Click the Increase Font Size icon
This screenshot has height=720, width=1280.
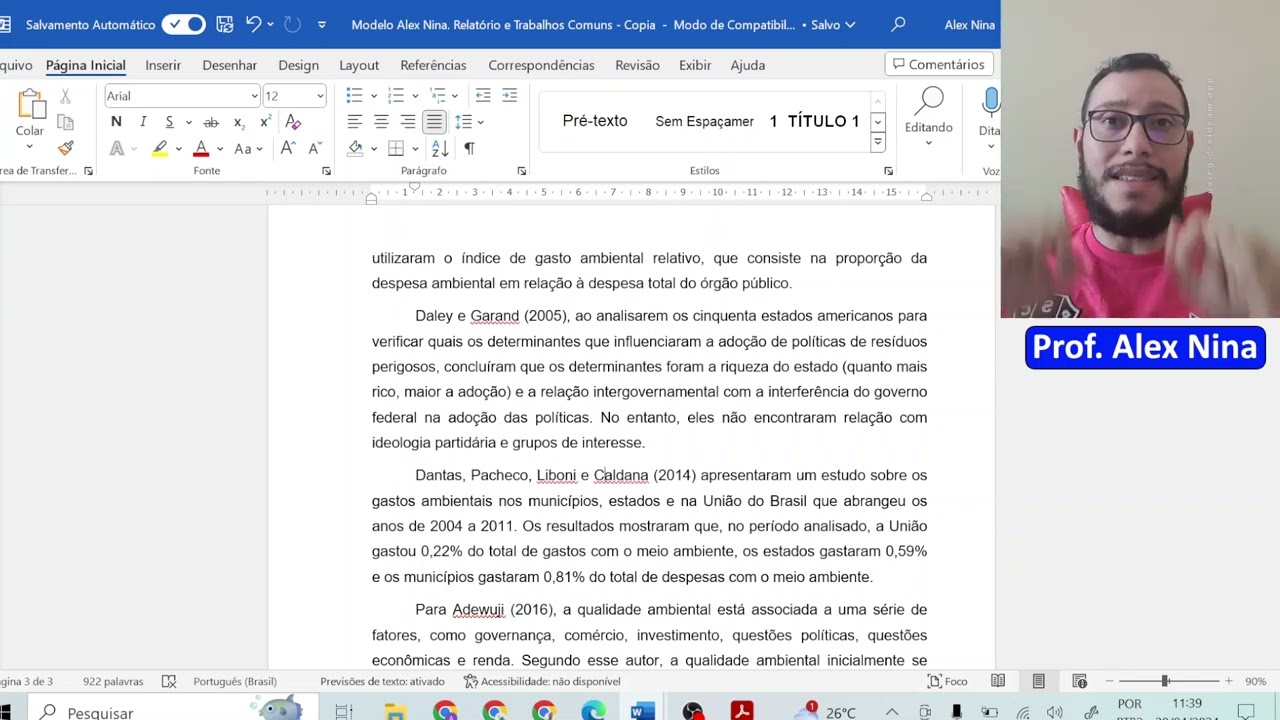coord(288,148)
